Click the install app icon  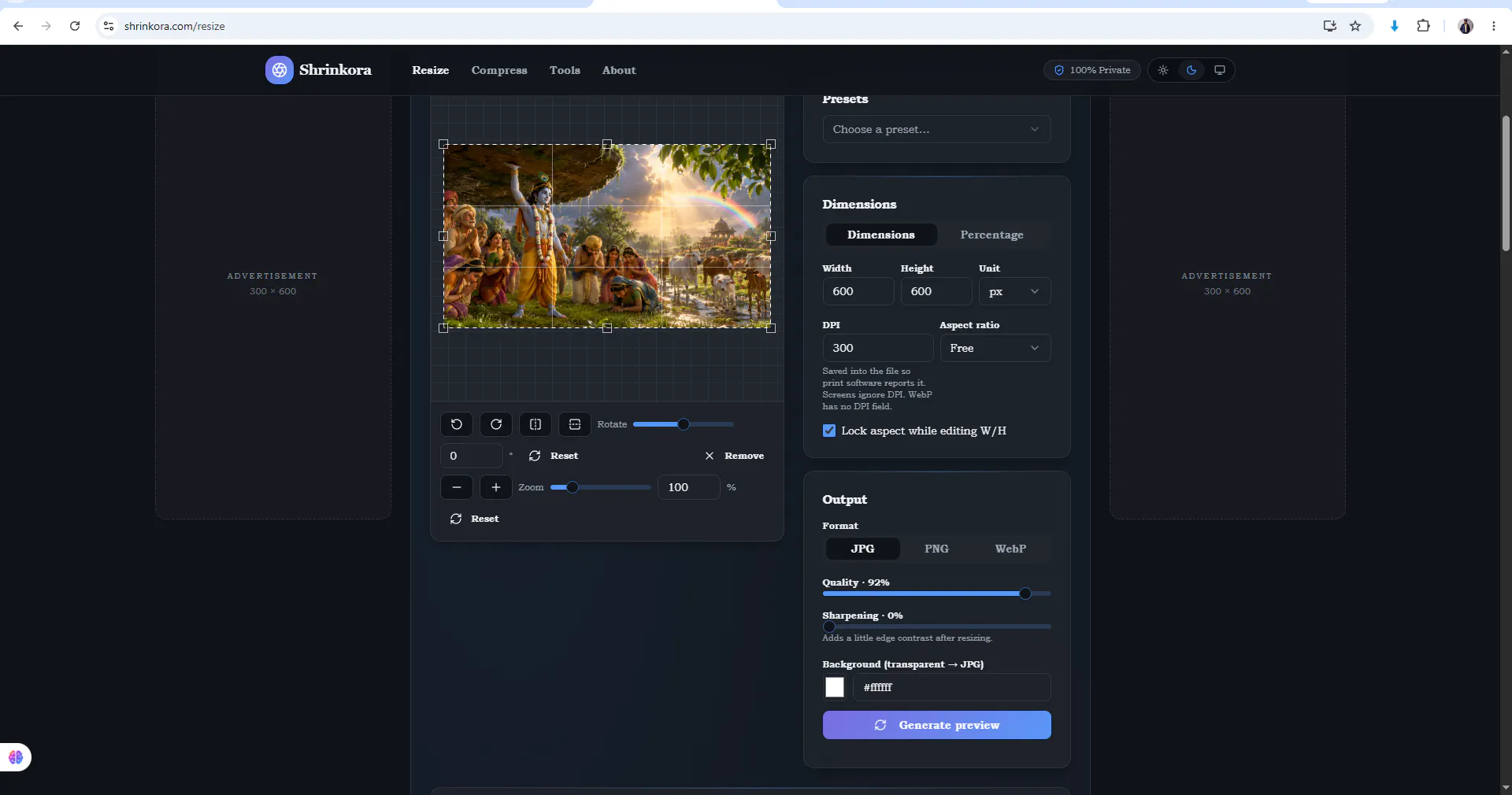pyautogui.click(x=1330, y=26)
